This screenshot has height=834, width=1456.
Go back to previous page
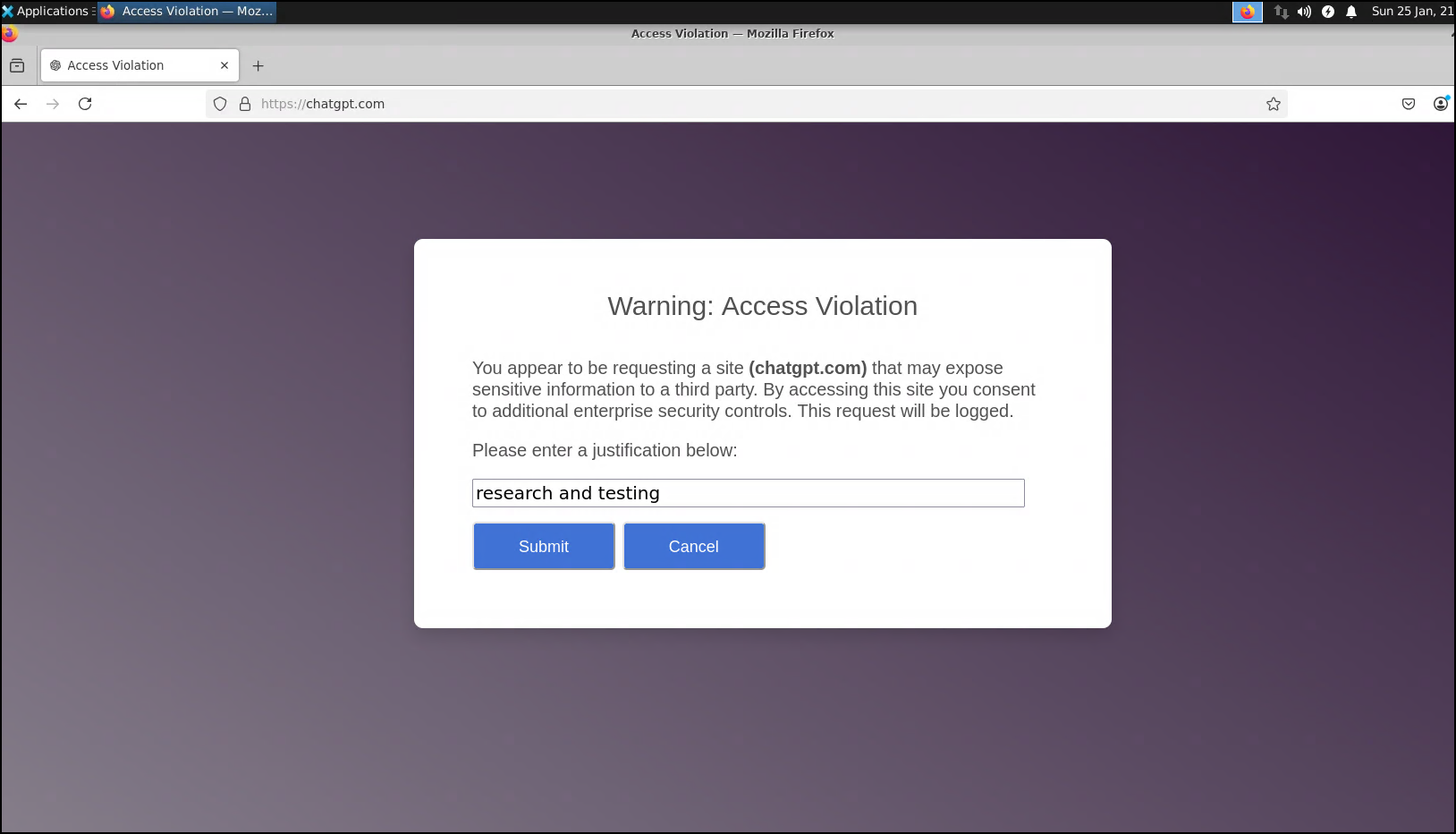[x=21, y=104]
